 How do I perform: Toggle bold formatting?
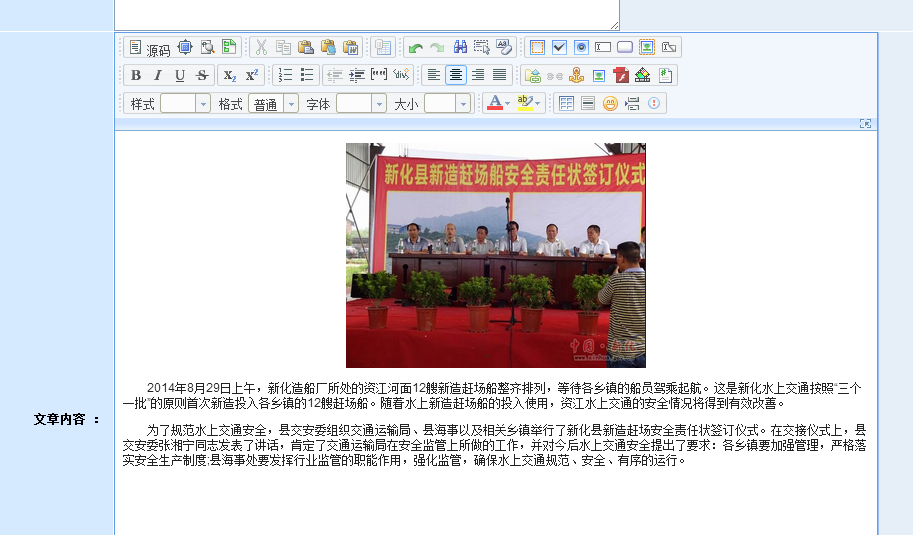(136, 75)
